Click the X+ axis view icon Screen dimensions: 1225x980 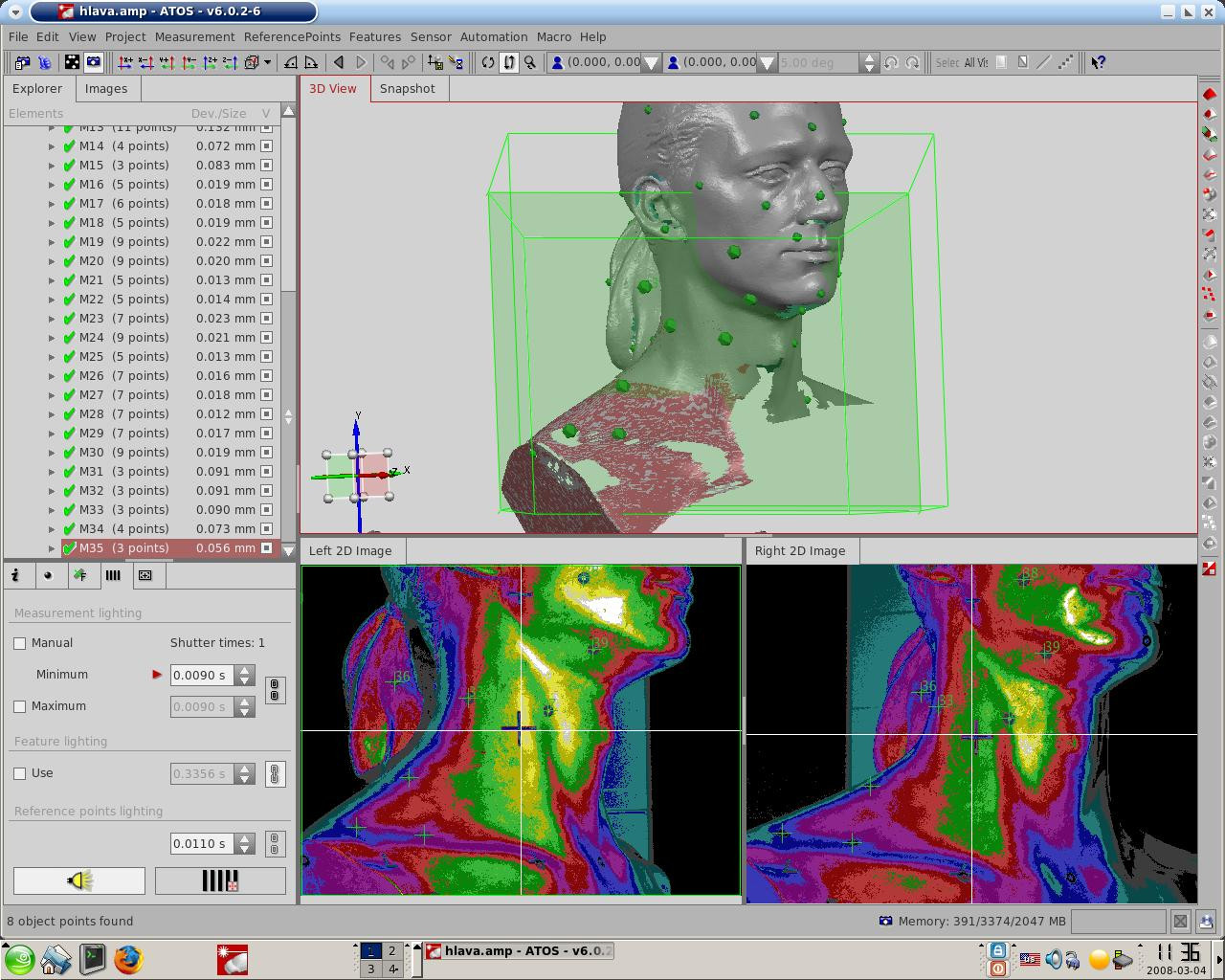point(125,63)
